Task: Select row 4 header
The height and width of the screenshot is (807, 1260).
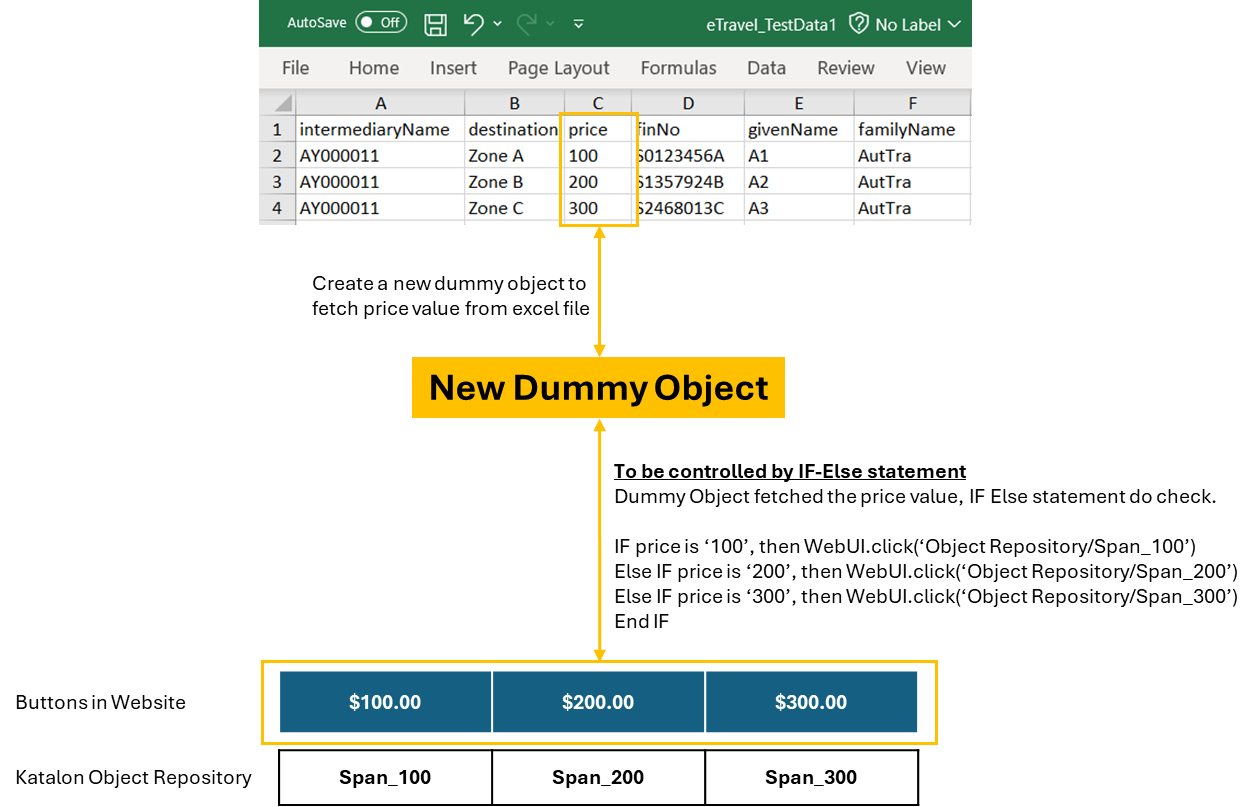Action: coord(278,207)
